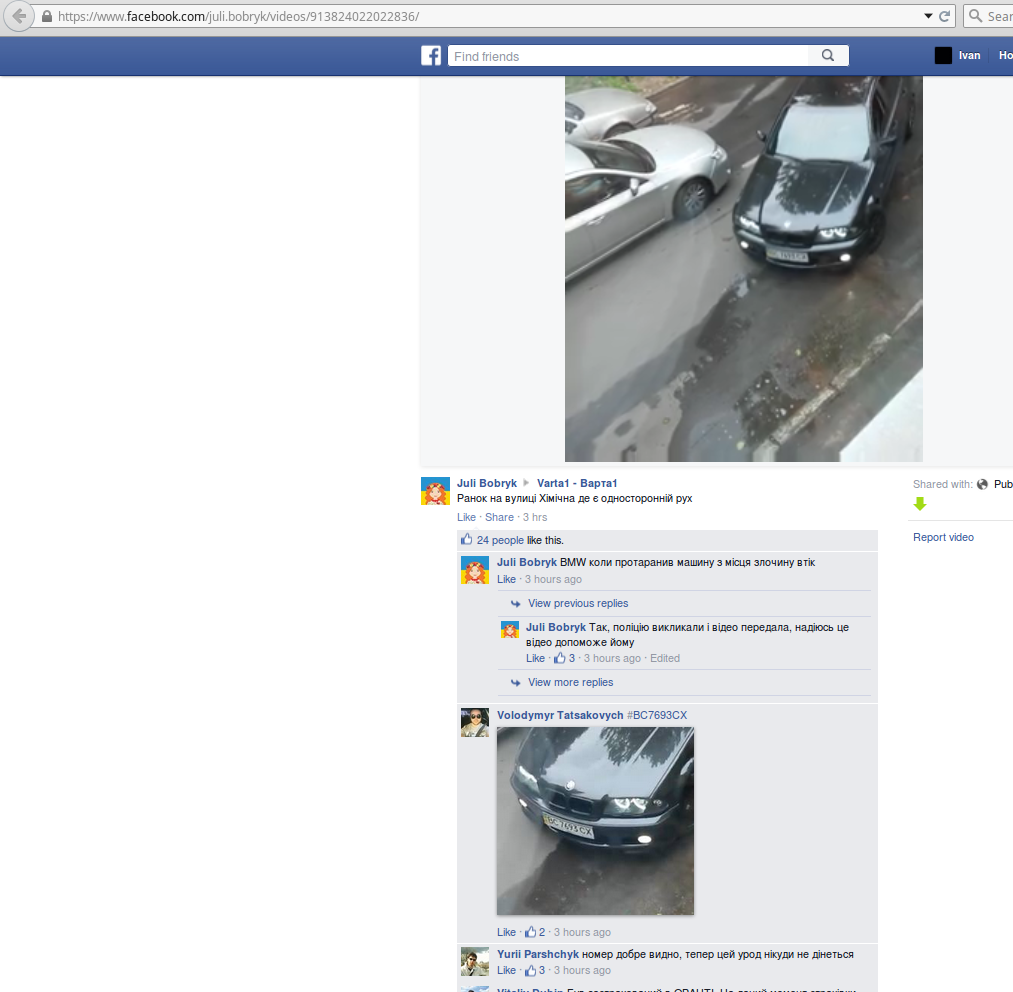Image resolution: width=1013 pixels, height=992 pixels.
Task: Click '3 hours ago' under the BMW comment
Action: (x=553, y=579)
